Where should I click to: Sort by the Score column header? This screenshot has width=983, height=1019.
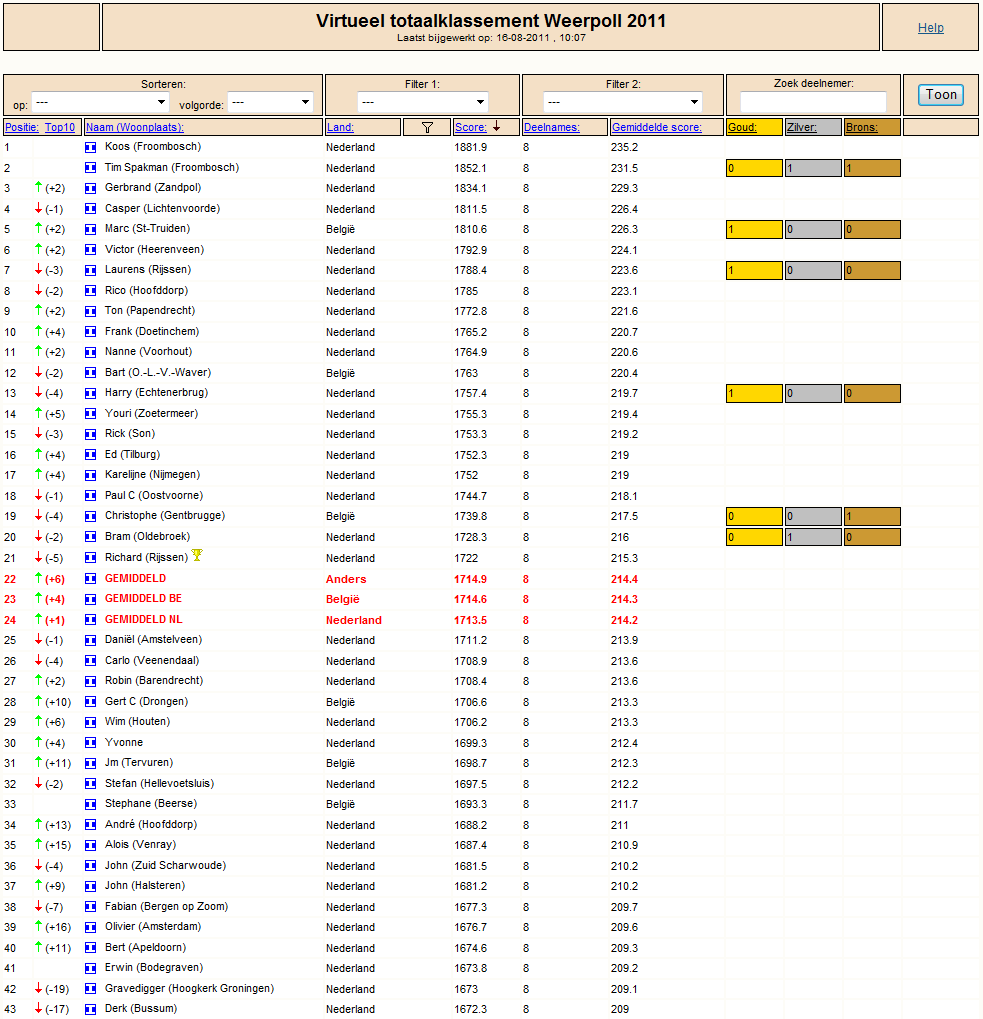pyautogui.click(x=470, y=127)
